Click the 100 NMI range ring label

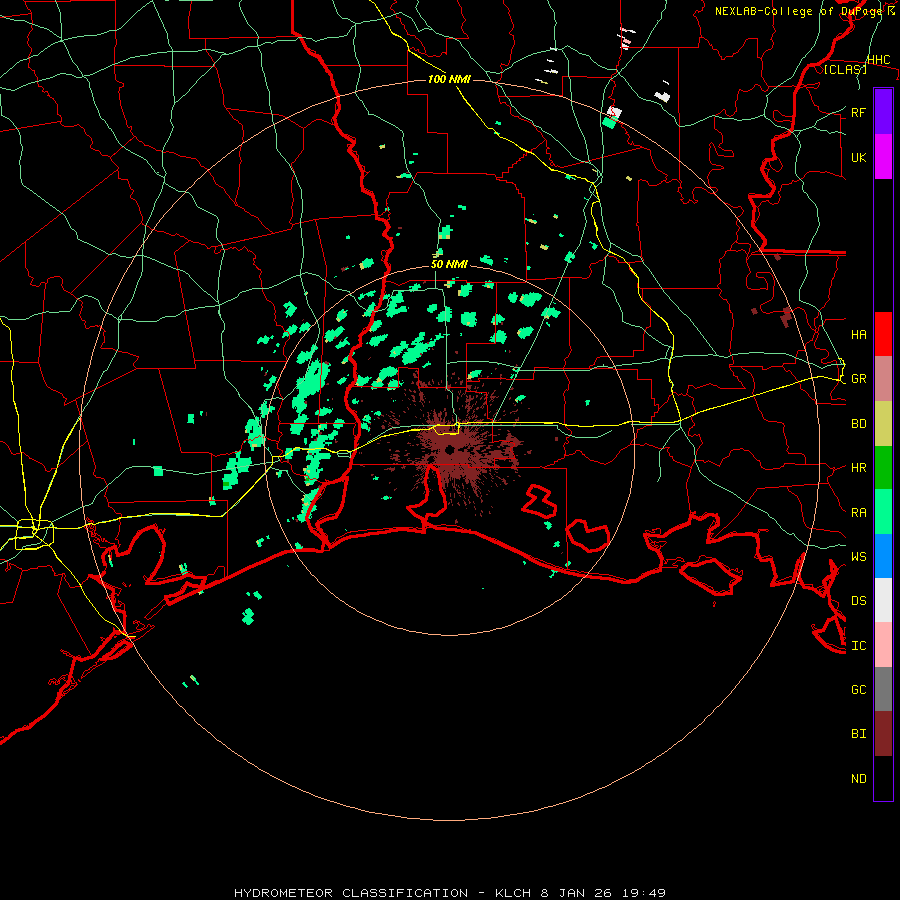point(449,79)
